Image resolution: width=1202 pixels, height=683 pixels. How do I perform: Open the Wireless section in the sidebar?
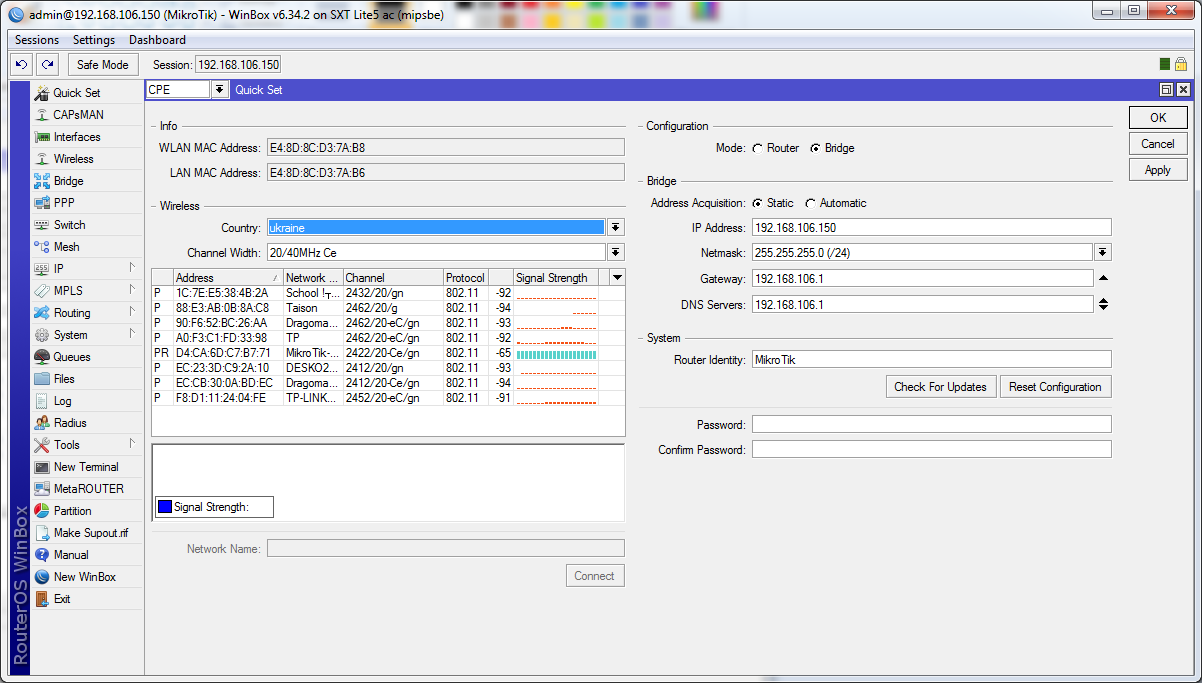tap(73, 159)
